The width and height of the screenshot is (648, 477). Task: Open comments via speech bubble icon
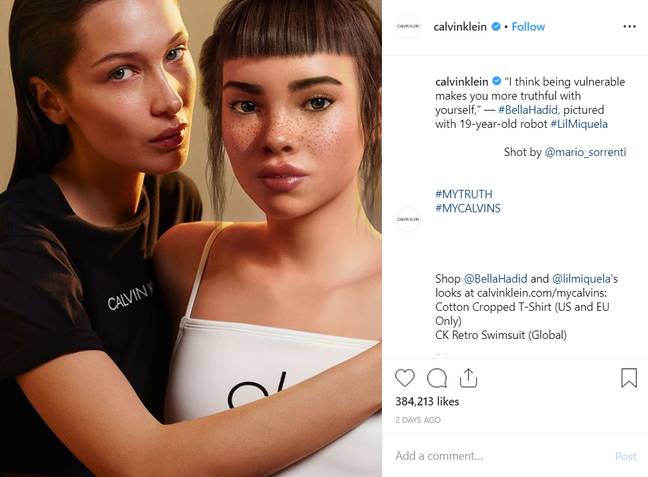437,378
